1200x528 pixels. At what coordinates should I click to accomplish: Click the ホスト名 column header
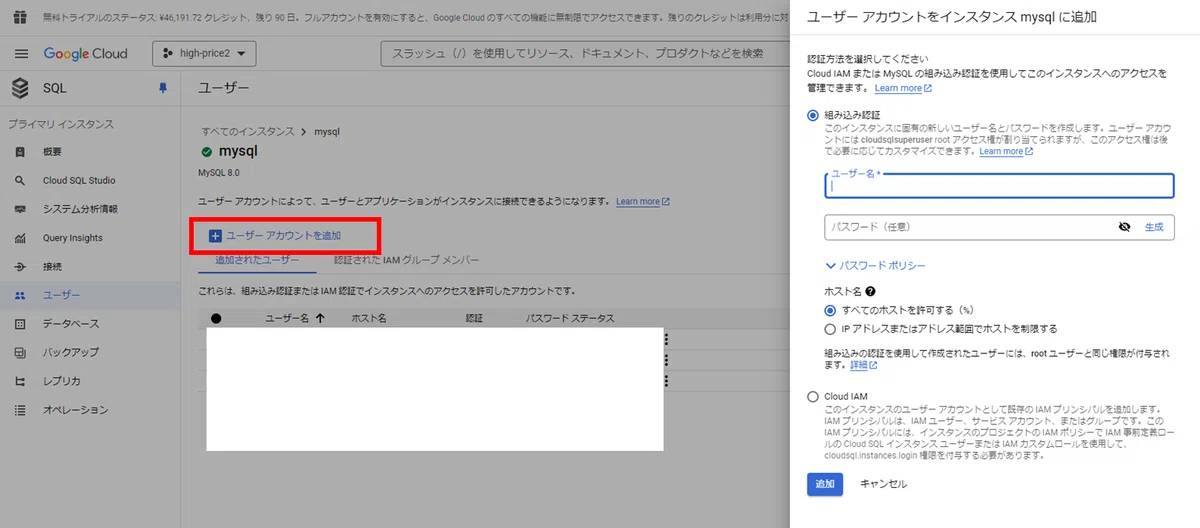tap(369, 318)
